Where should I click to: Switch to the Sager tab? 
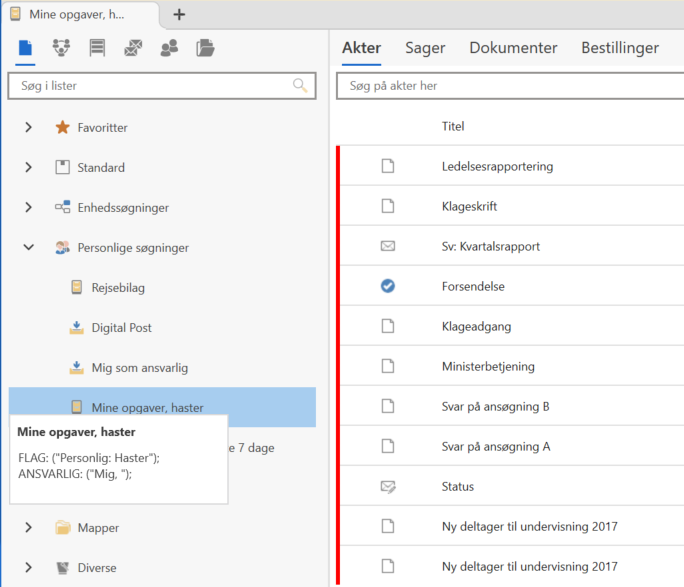425,48
